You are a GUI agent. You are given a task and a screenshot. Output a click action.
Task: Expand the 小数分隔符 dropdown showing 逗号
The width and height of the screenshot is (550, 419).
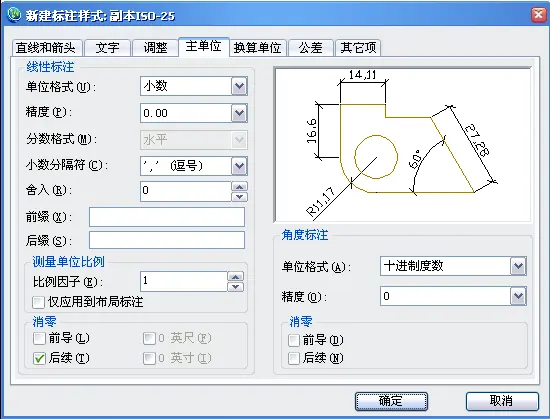[194, 166]
